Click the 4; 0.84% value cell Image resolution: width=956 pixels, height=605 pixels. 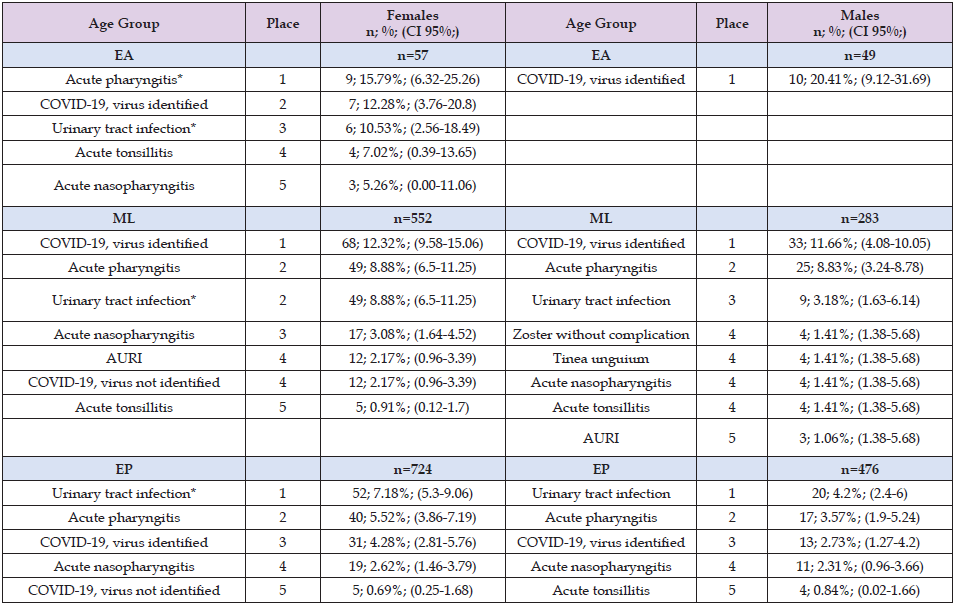tap(860, 590)
